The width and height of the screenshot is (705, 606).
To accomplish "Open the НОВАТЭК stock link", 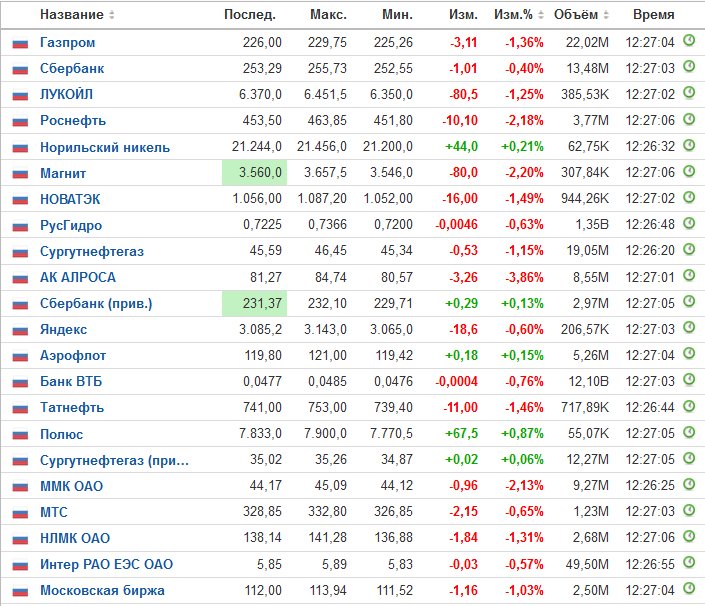I will tap(70, 199).
